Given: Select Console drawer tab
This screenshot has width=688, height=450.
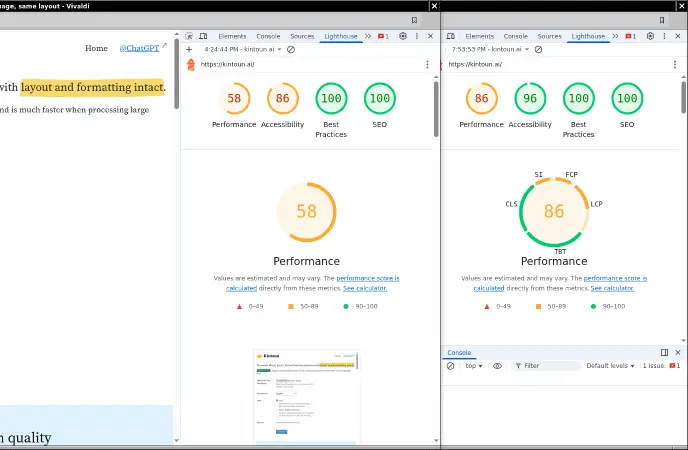Looking at the screenshot, I should (x=459, y=353).
